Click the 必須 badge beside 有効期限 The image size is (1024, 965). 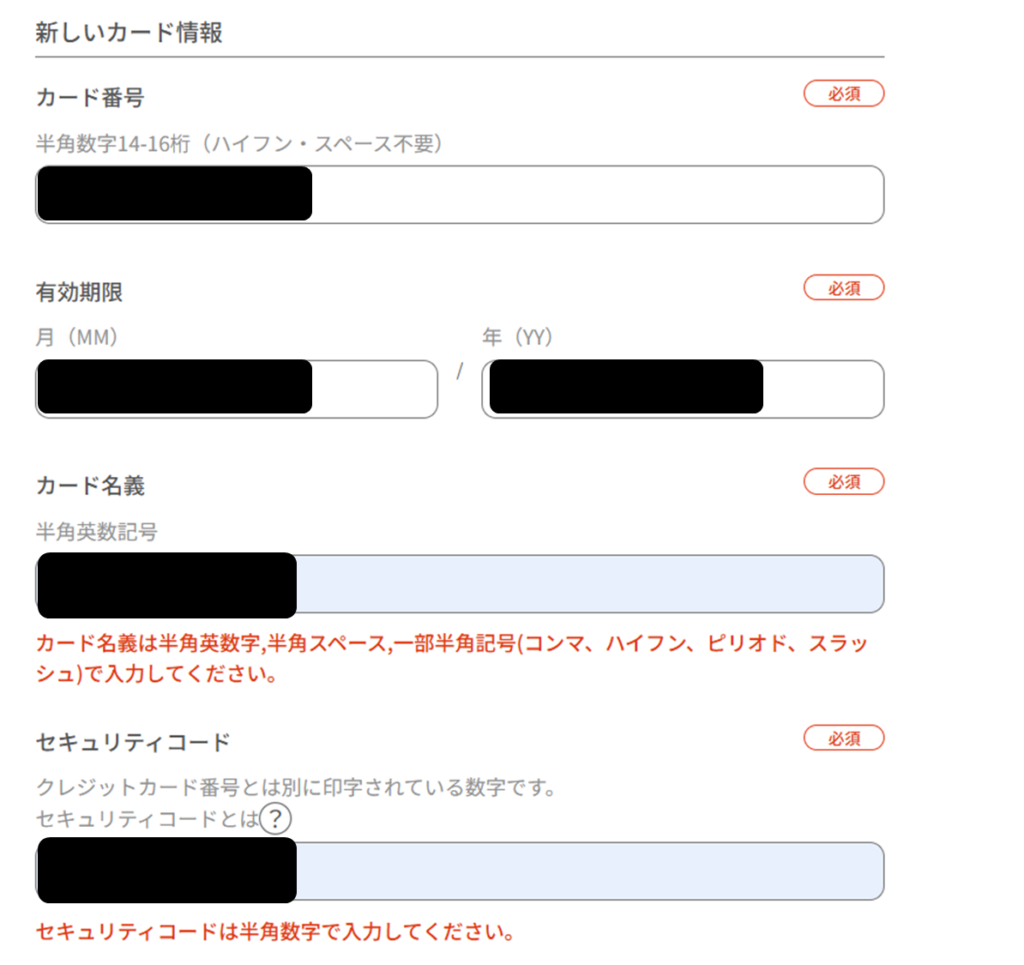(843, 288)
